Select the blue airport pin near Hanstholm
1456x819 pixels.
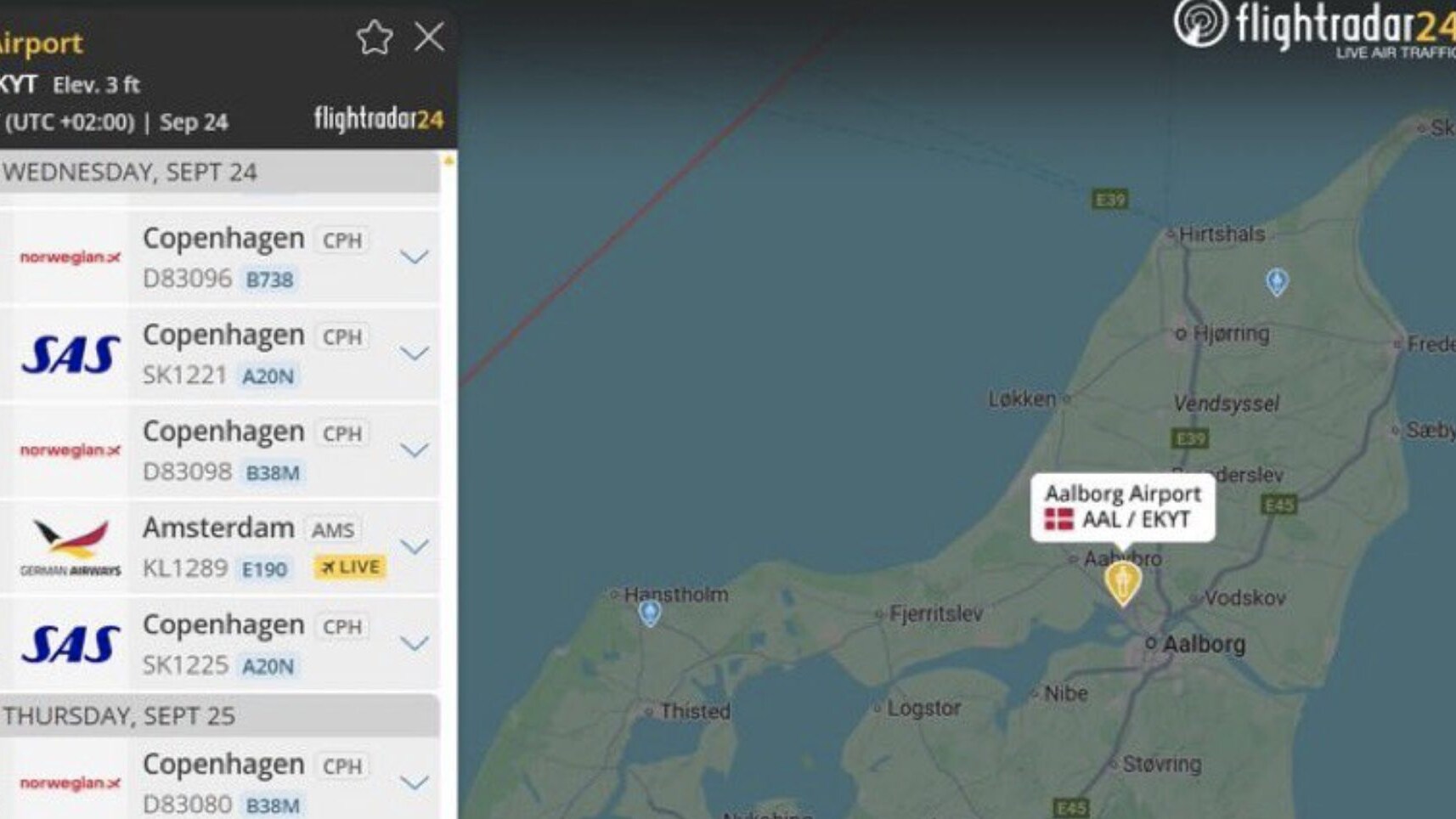pyautogui.click(x=650, y=613)
